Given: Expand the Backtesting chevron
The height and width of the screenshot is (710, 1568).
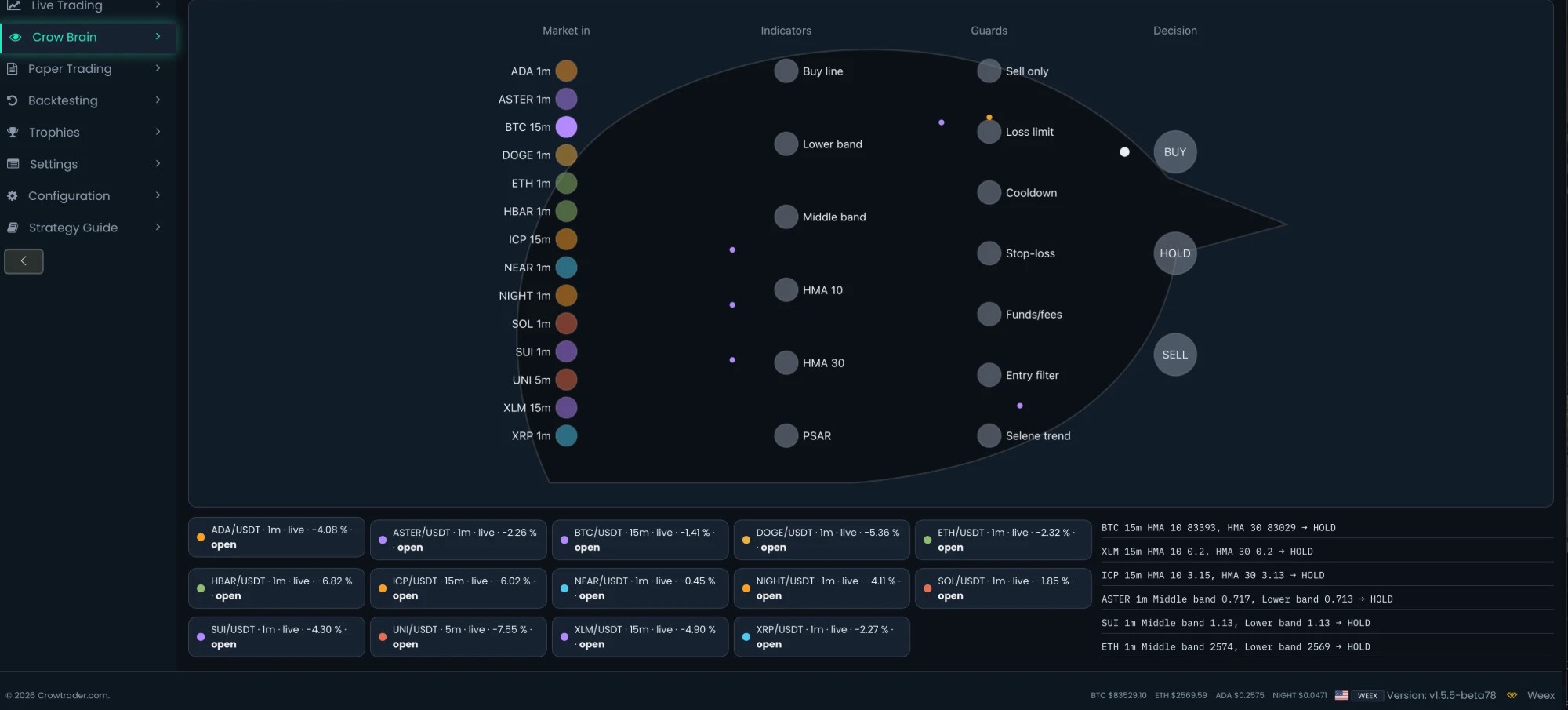Looking at the screenshot, I should tap(158, 100).
